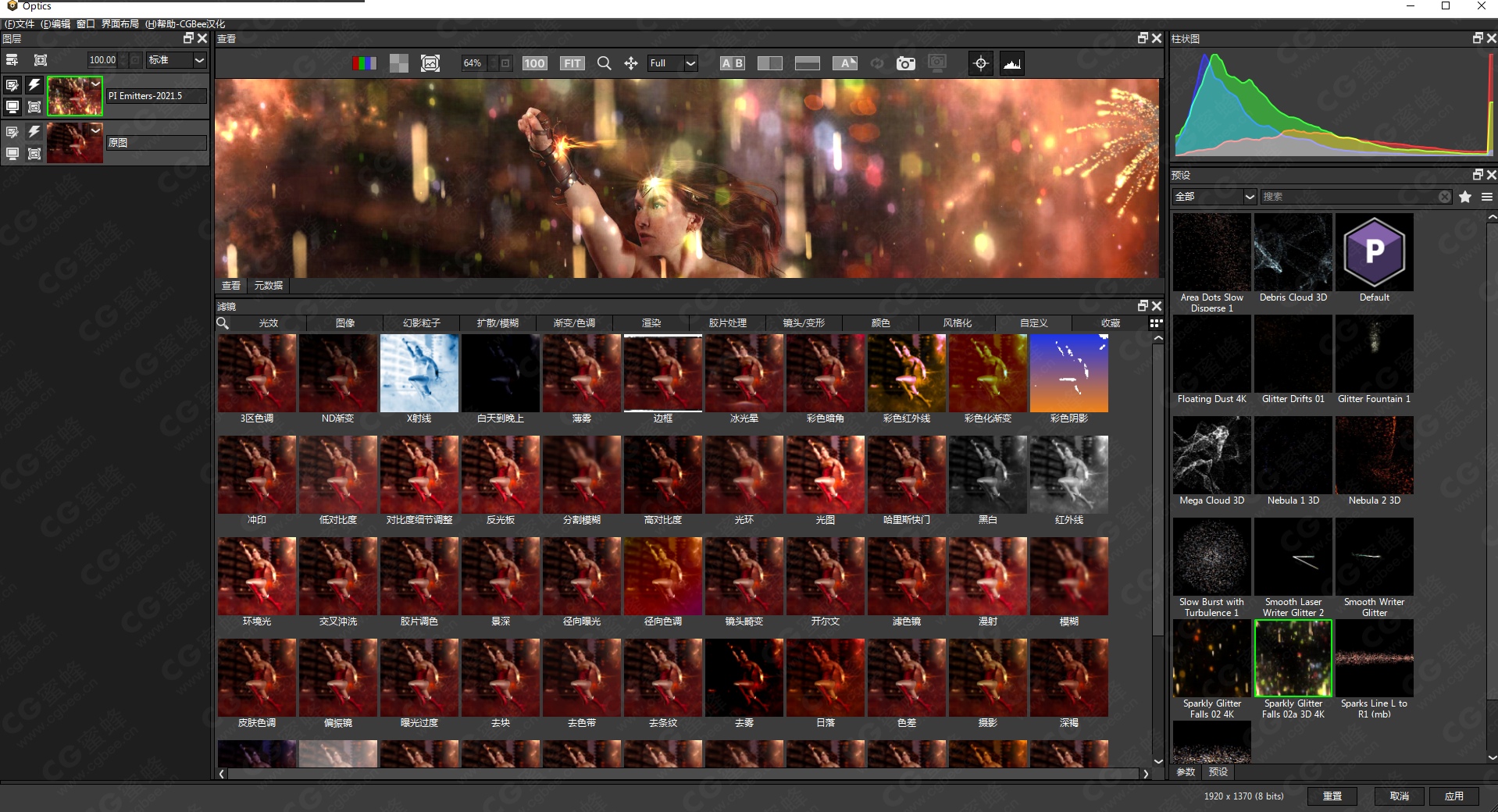Take a snapshot with the camera icon
The height and width of the screenshot is (812, 1498).
click(905, 63)
